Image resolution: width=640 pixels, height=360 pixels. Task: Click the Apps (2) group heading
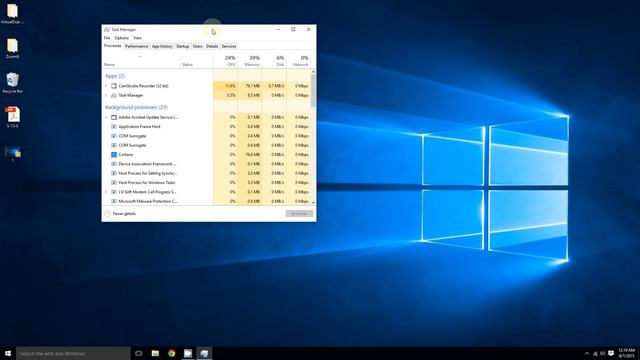115,76
